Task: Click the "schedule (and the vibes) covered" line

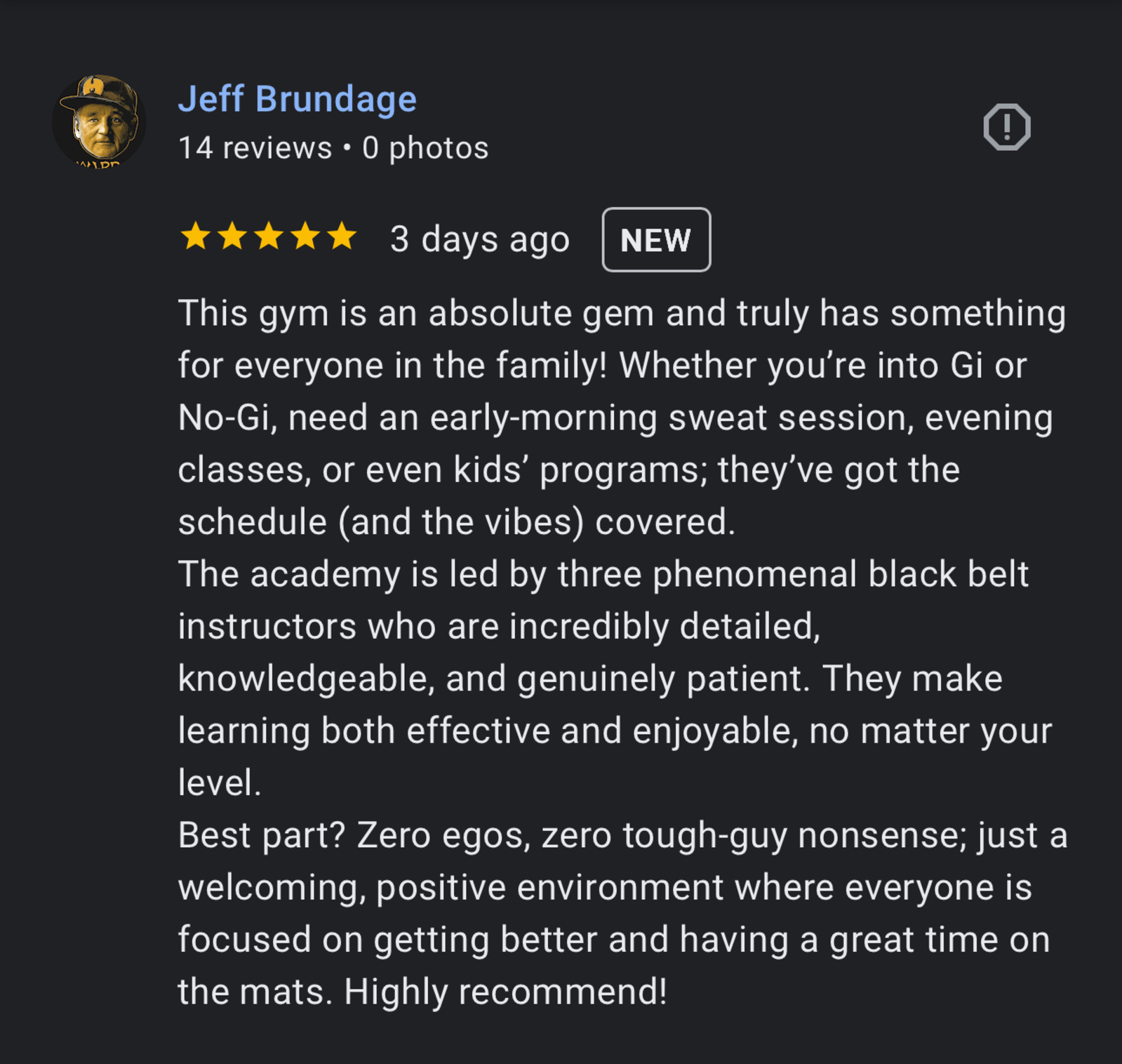Action: tap(456, 522)
